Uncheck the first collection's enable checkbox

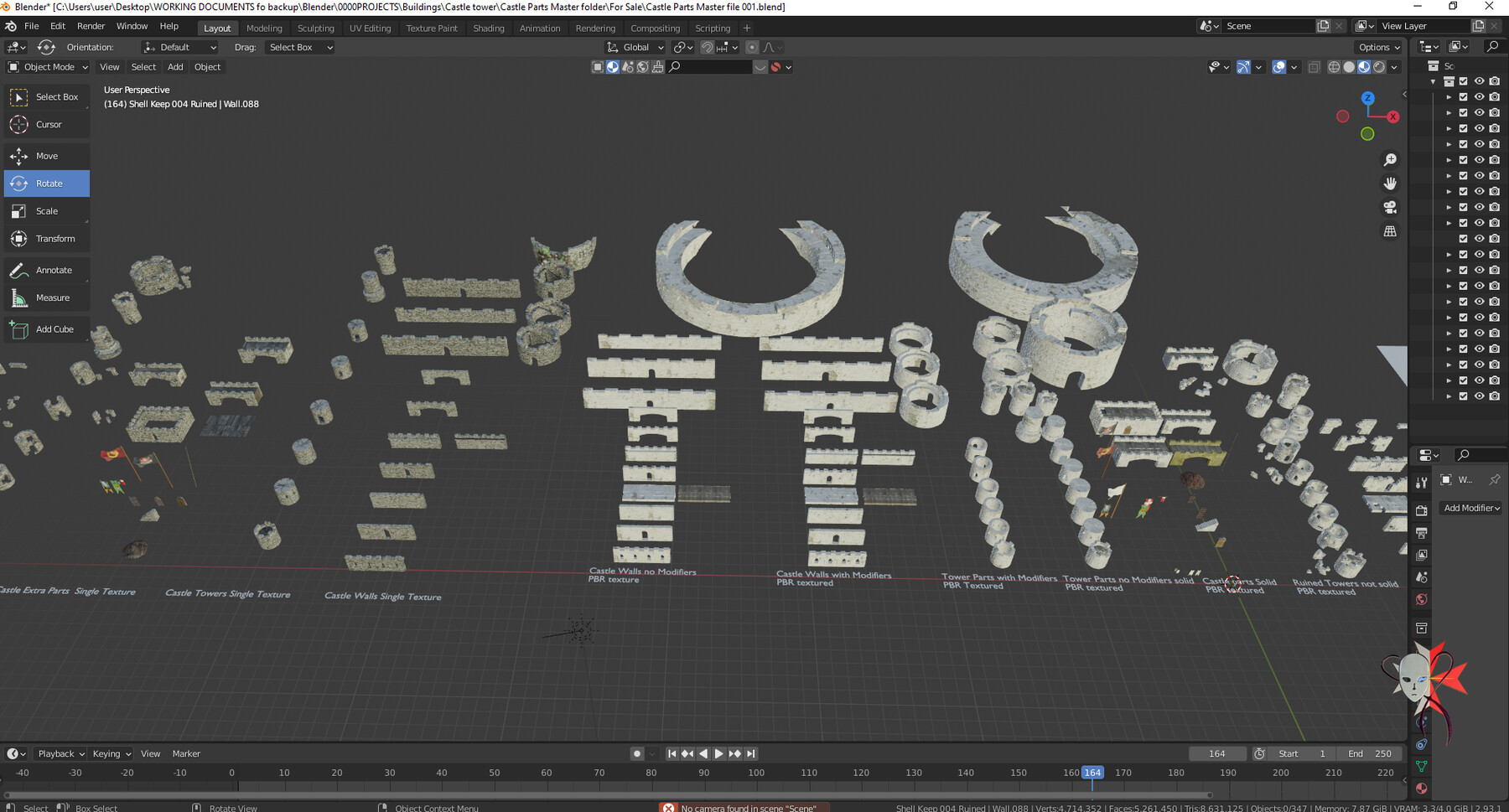tap(1464, 81)
